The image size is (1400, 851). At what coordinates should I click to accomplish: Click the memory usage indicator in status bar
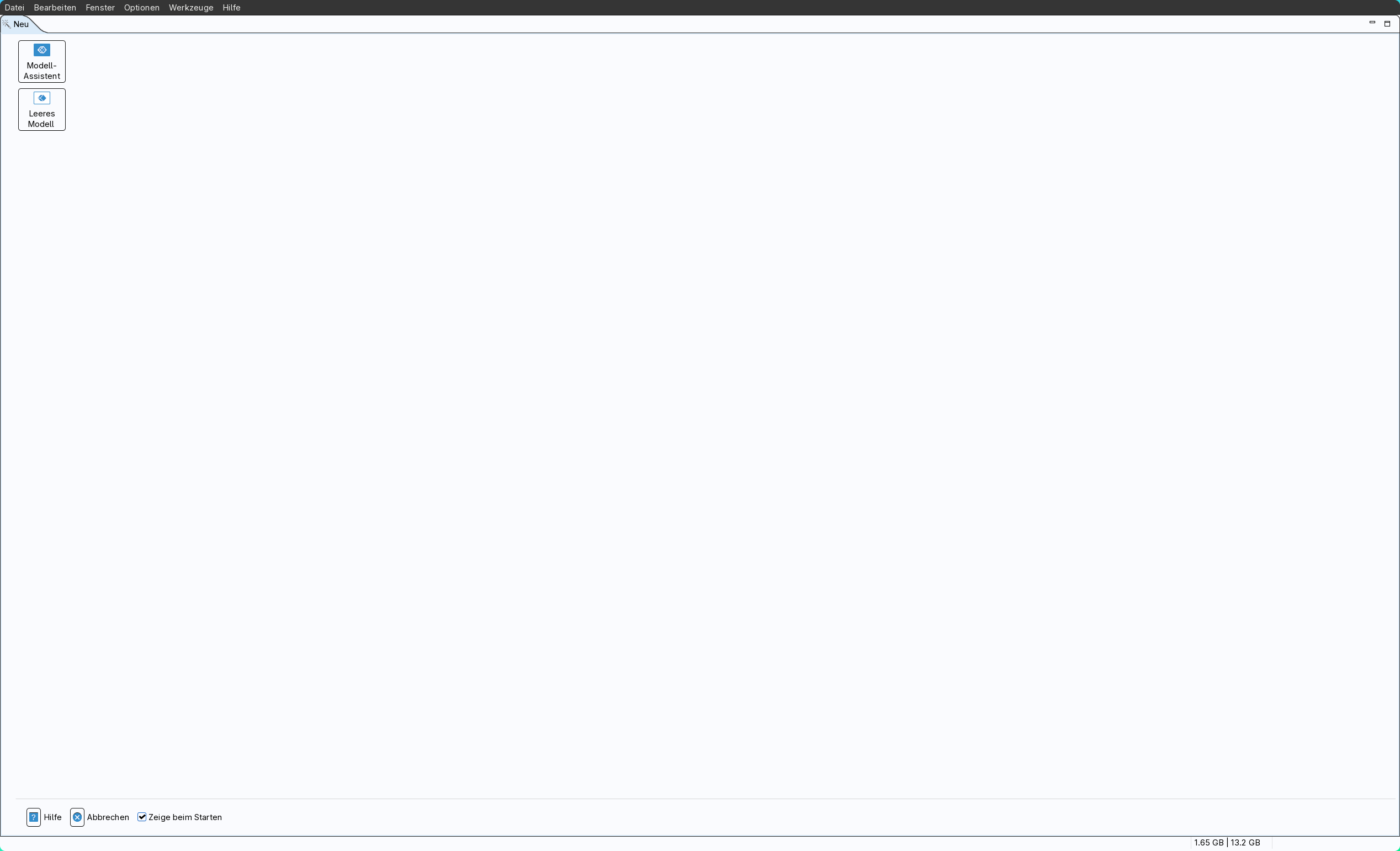pos(1227,843)
